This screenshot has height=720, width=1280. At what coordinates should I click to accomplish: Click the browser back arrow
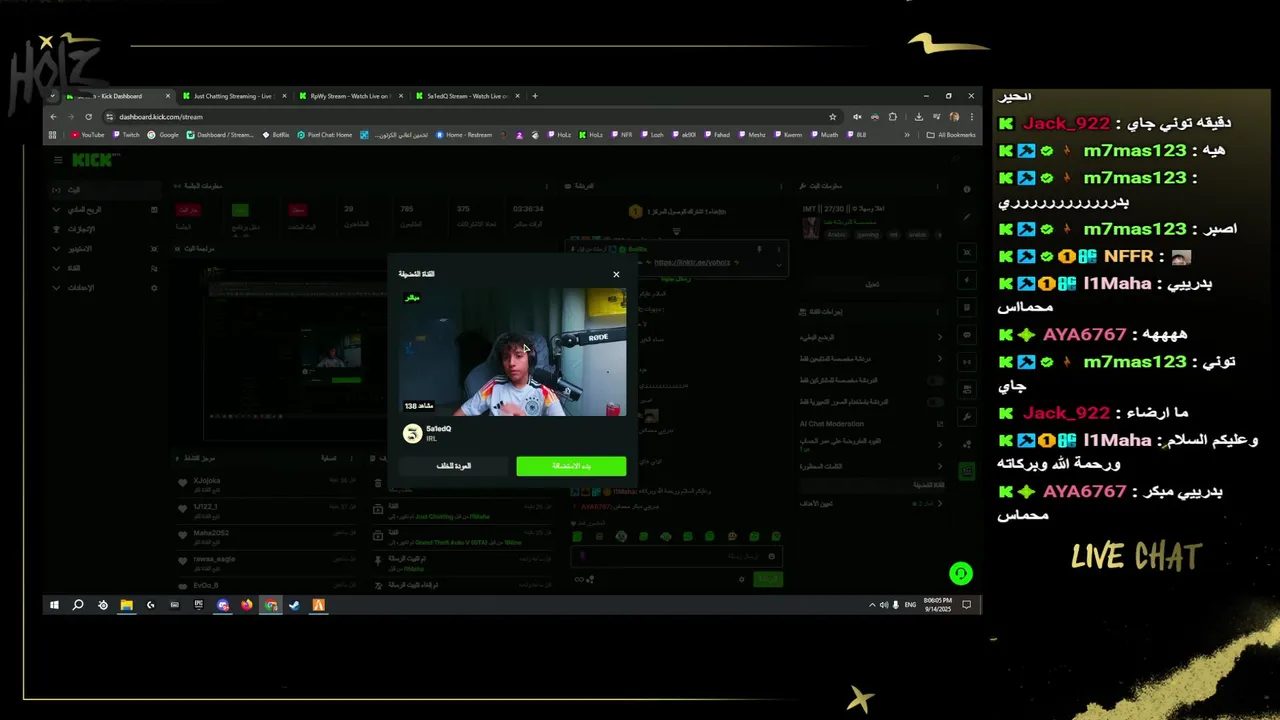click(54, 116)
